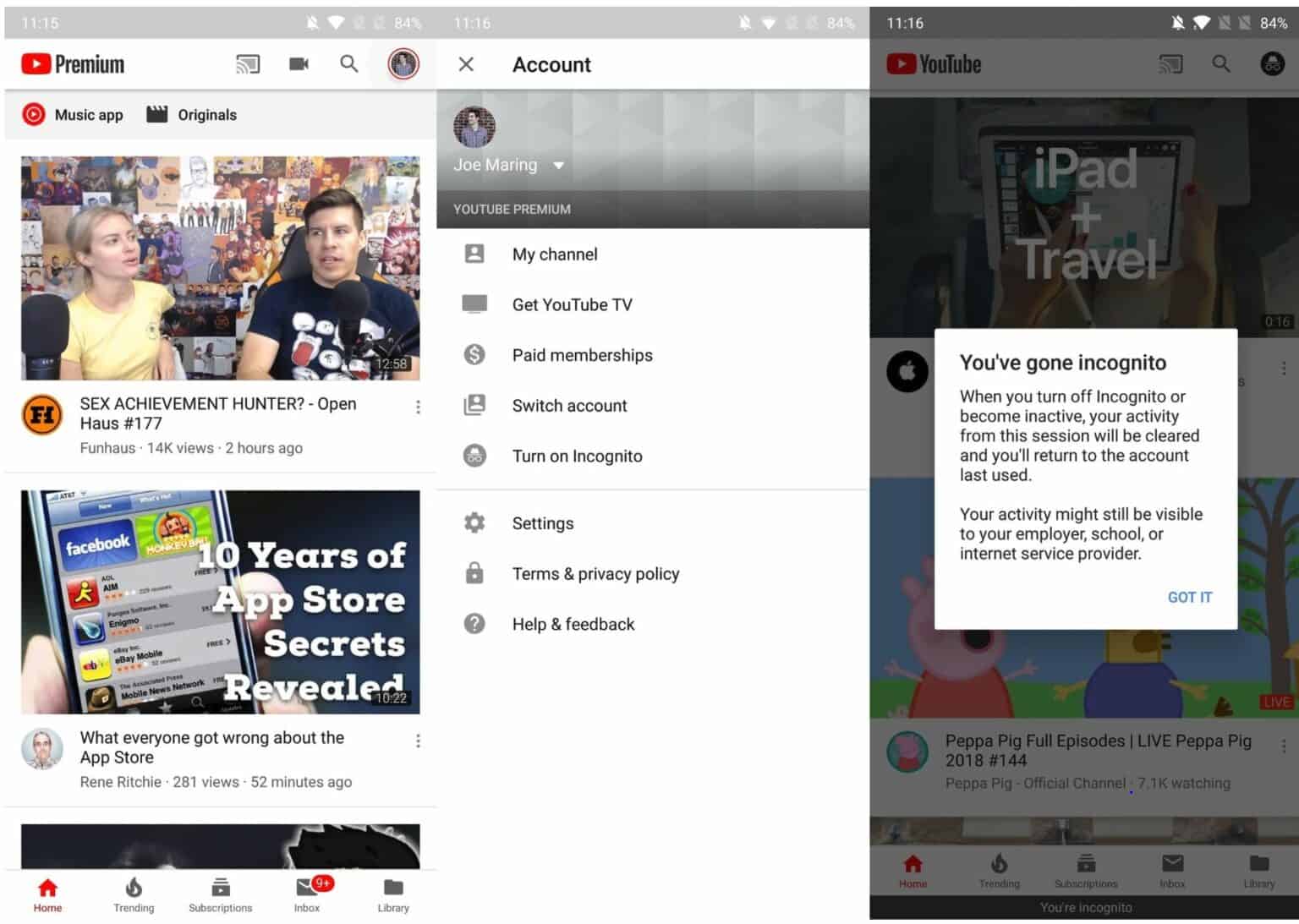Open "SEX ACHIEVEMENT HUNTER? - Open Haus #177" title

tap(218, 413)
